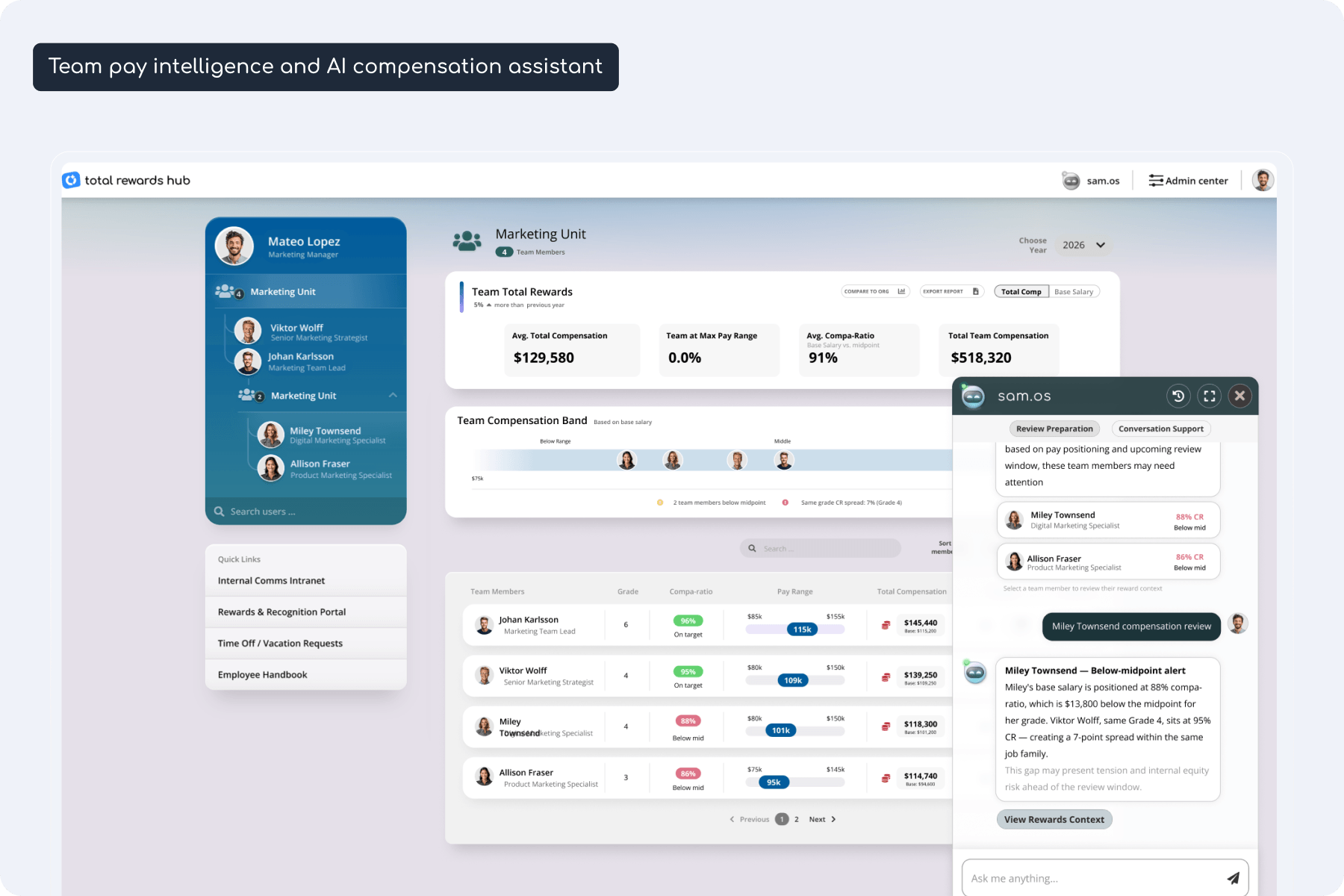Select Review Preparation mode

[x=1054, y=429]
